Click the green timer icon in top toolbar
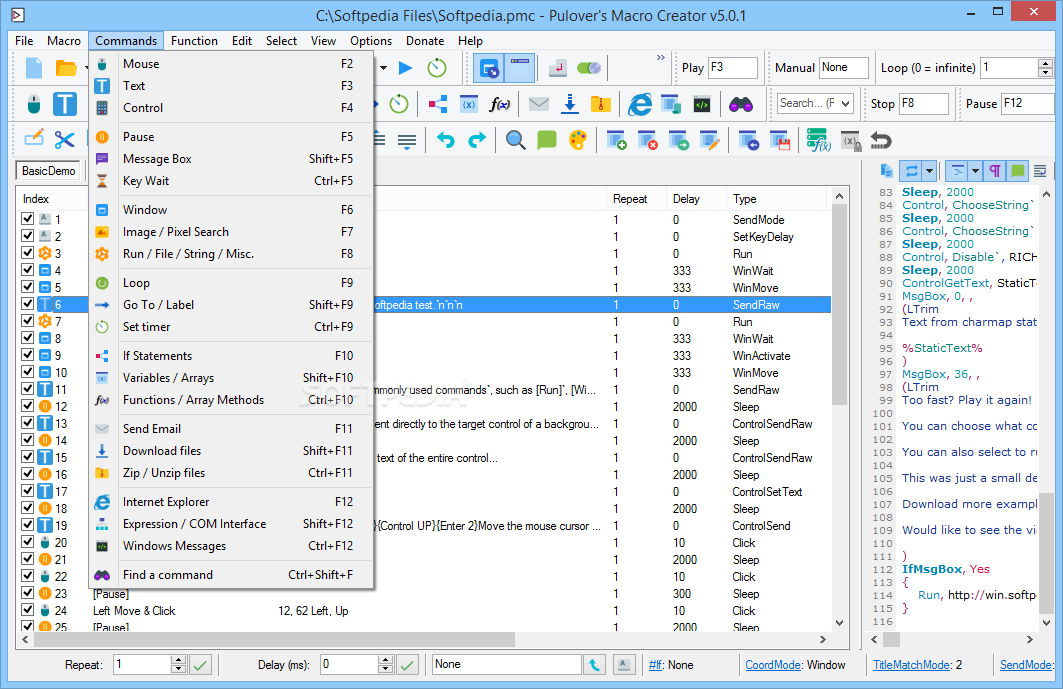1063x689 pixels. [437, 68]
